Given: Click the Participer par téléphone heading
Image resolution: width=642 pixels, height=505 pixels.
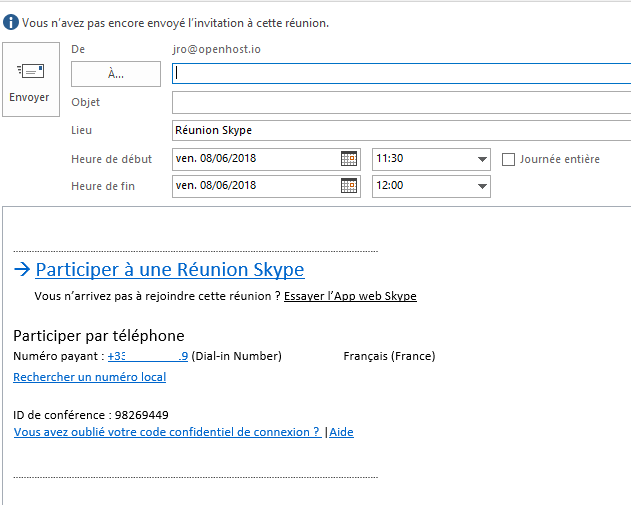Looking at the screenshot, I should tap(99, 336).
